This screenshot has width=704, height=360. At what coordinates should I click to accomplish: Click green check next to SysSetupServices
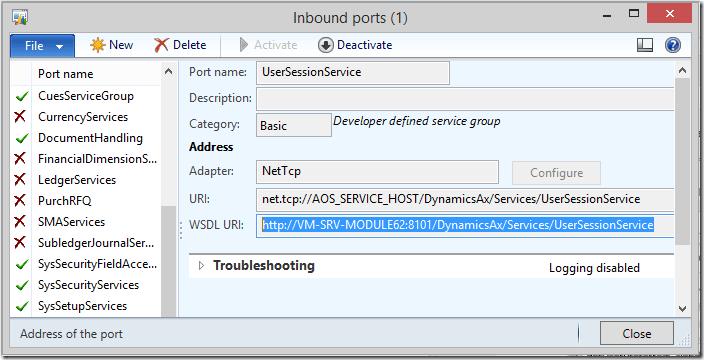click(x=22, y=307)
